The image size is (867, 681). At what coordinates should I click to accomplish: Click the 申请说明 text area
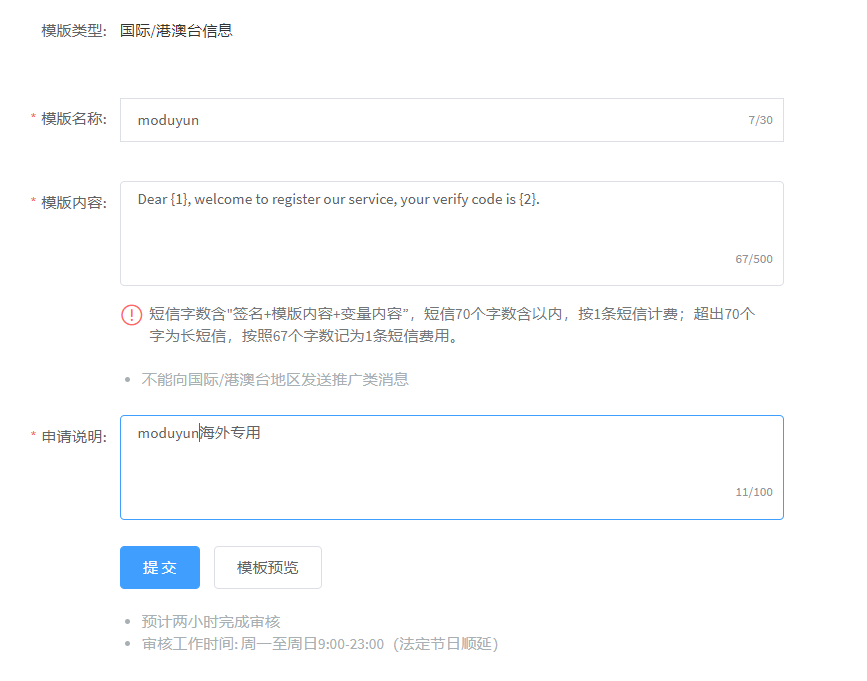click(x=452, y=467)
